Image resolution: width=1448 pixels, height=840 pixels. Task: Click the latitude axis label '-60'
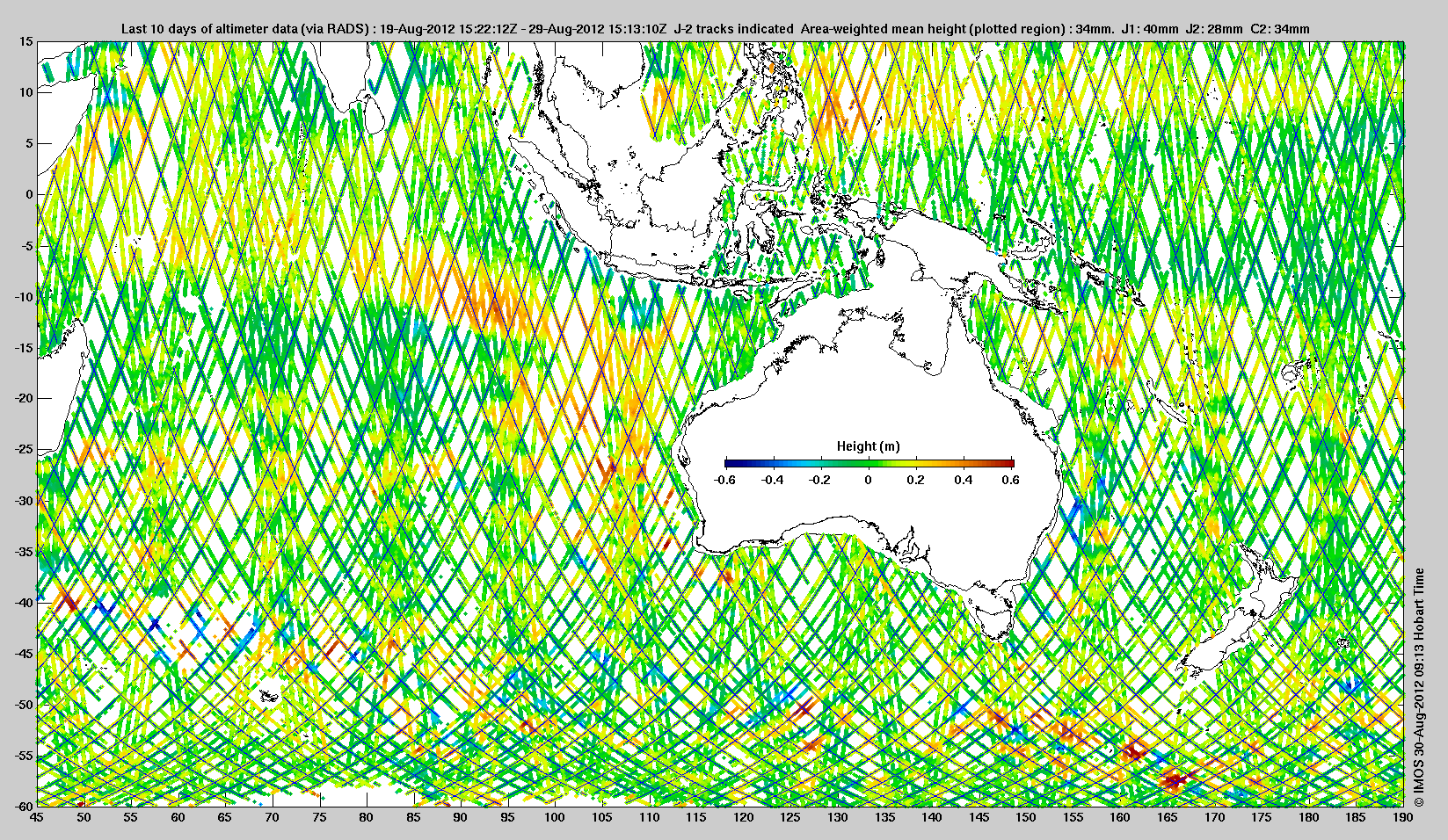point(24,806)
